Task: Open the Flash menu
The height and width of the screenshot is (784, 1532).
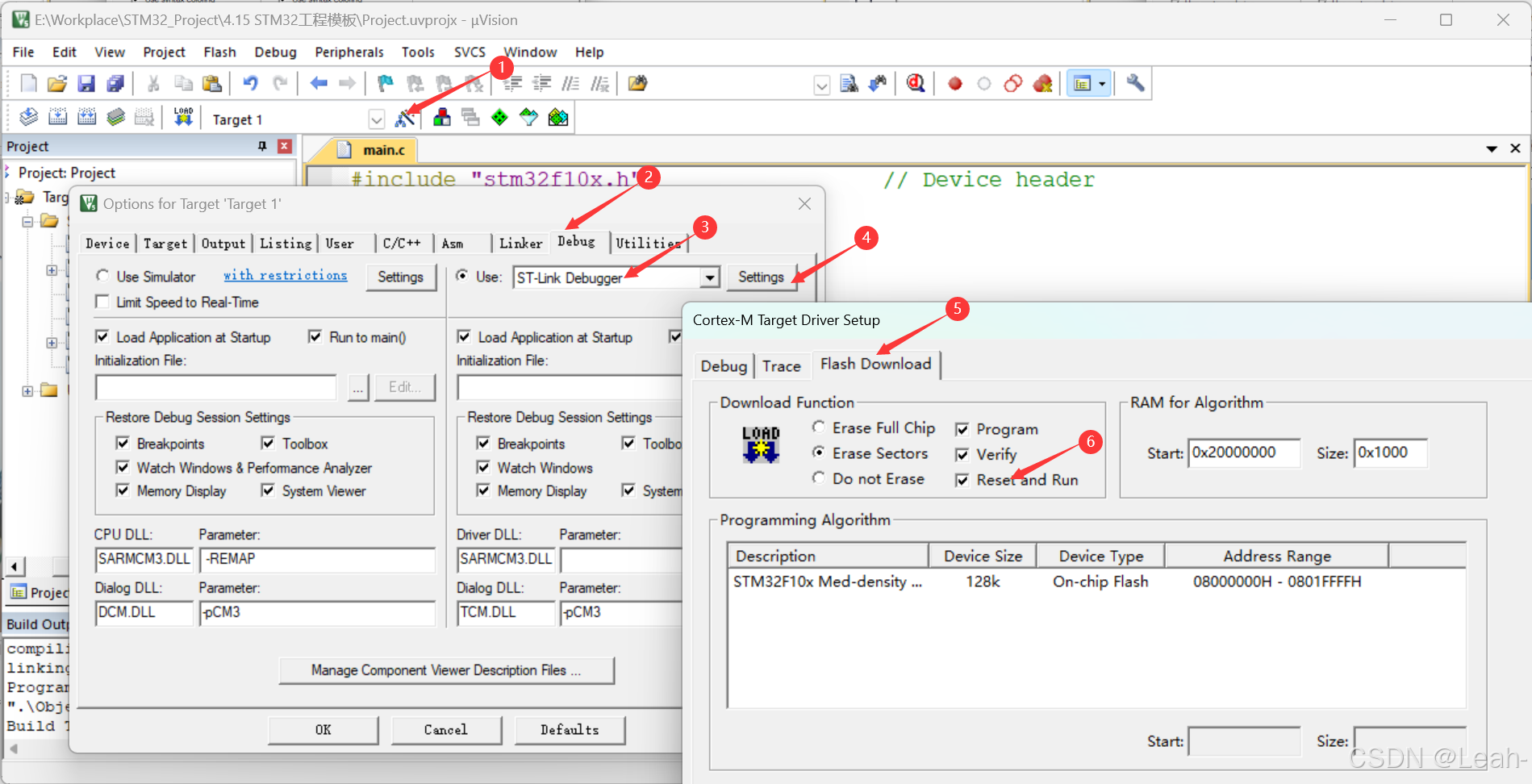Action: (x=219, y=52)
